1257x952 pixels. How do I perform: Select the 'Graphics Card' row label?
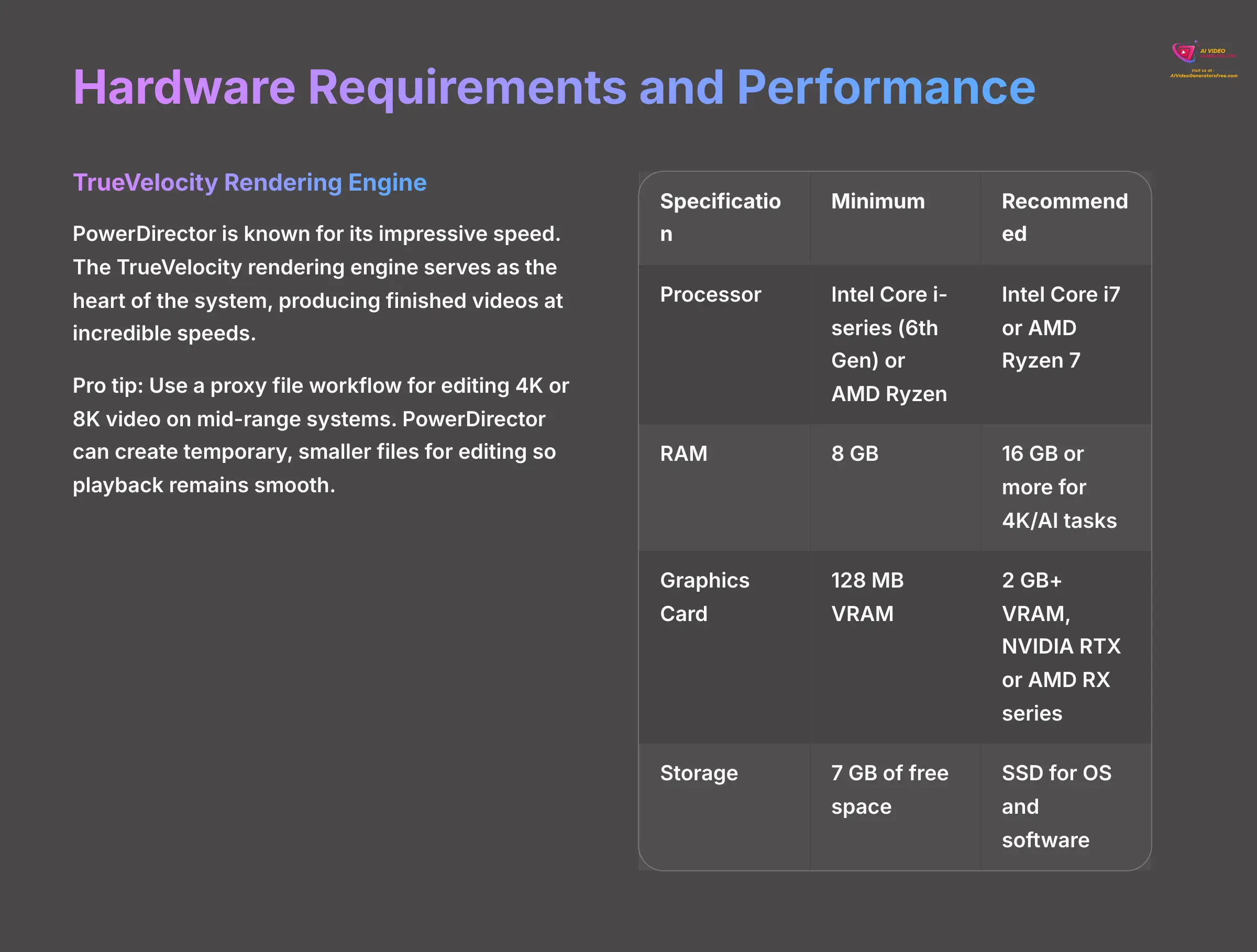tap(704, 597)
